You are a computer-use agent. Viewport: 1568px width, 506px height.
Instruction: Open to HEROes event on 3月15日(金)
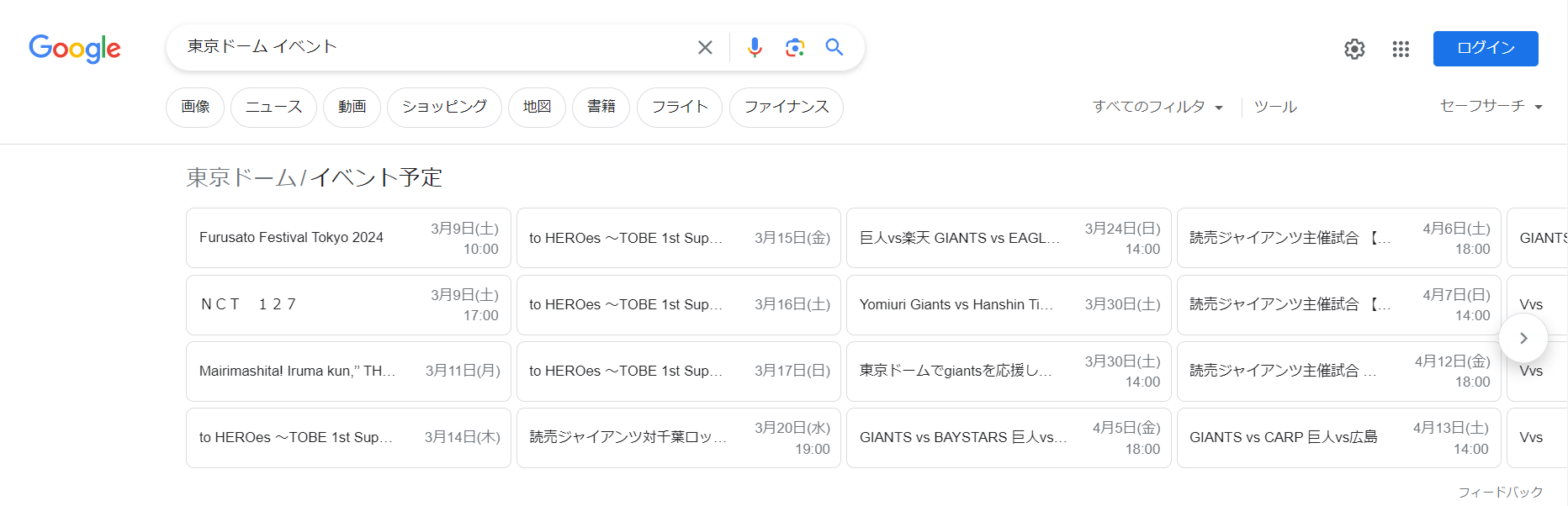(x=679, y=238)
